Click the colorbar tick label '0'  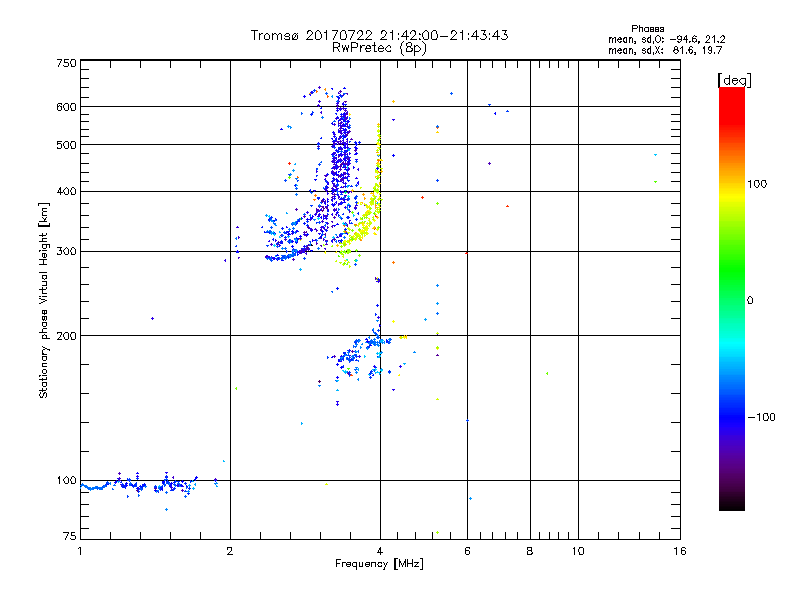pos(750,300)
